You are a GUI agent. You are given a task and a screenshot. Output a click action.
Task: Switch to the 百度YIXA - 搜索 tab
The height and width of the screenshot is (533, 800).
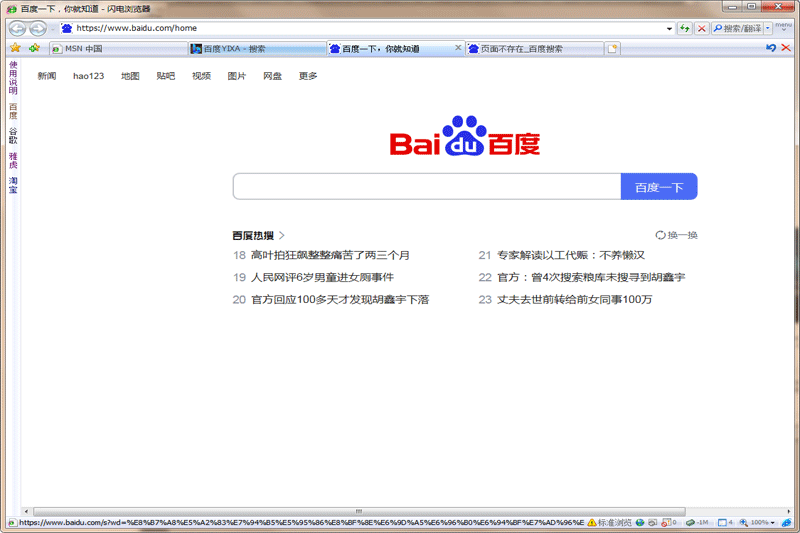(257, 48)
